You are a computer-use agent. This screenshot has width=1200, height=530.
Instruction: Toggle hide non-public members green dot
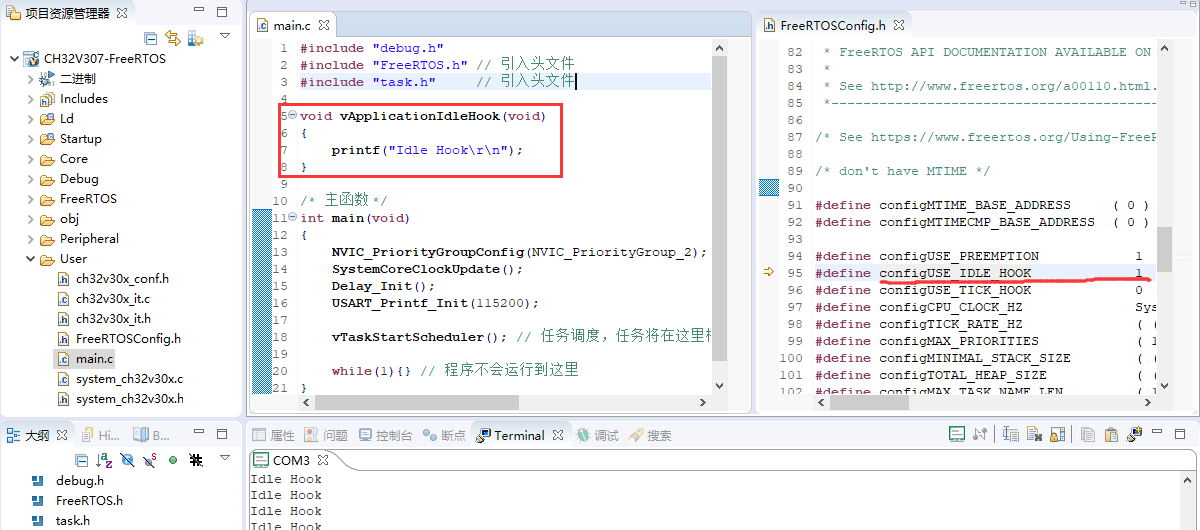(x=173, y=460)
